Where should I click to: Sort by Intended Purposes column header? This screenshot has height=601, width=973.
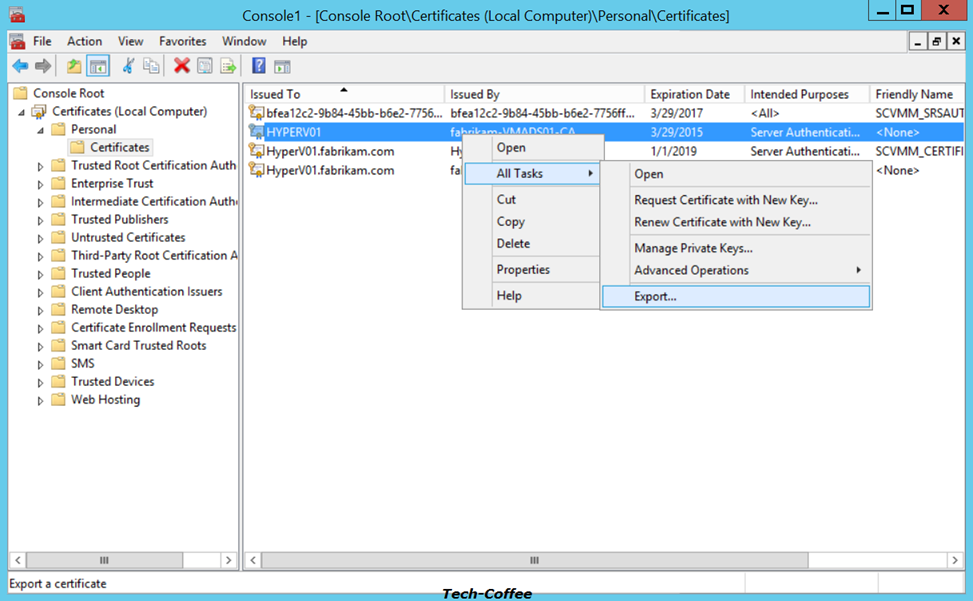(807, 94)
